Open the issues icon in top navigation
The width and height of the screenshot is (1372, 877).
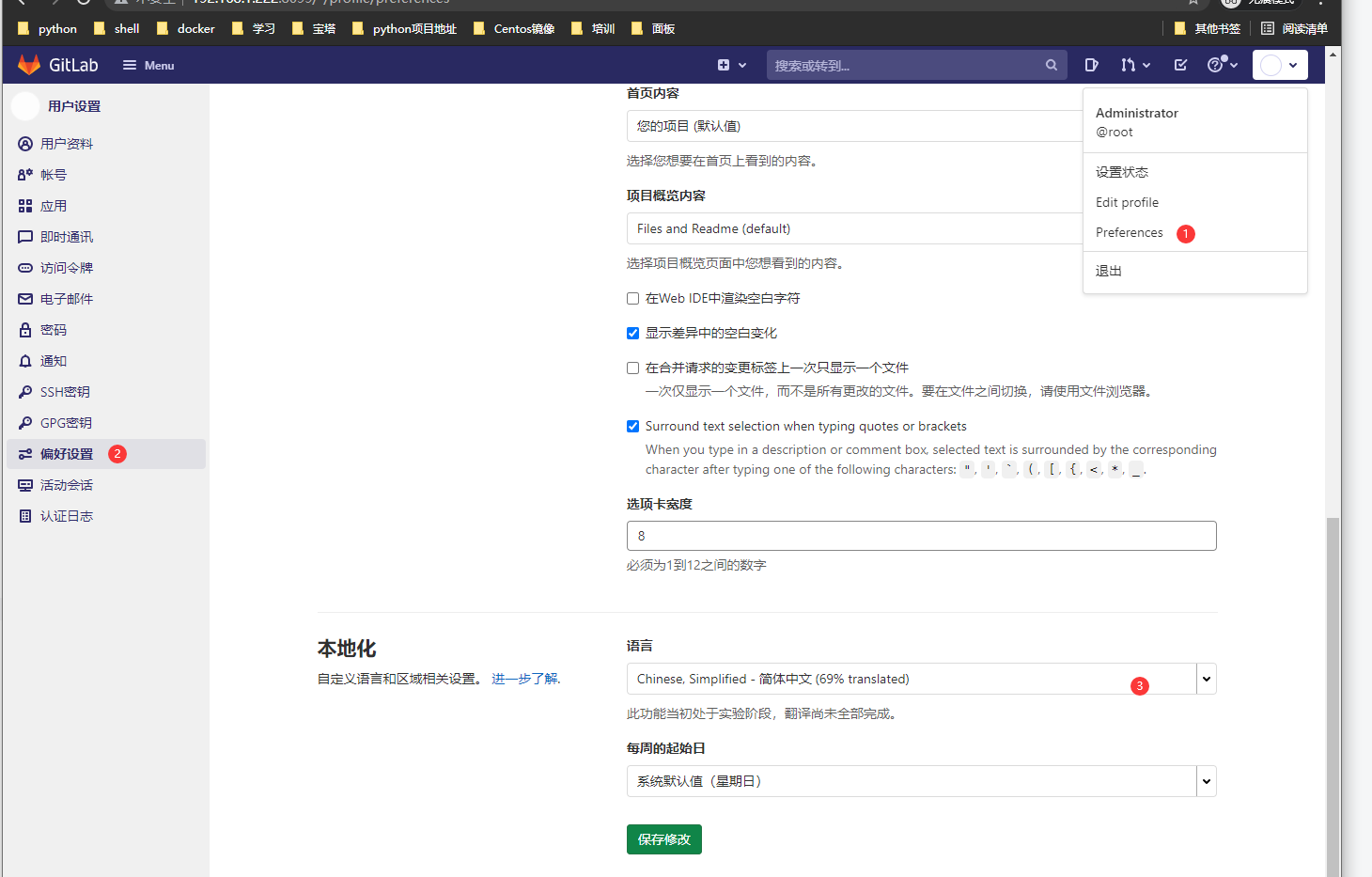pyautogui.click(x=1090, y=65)
